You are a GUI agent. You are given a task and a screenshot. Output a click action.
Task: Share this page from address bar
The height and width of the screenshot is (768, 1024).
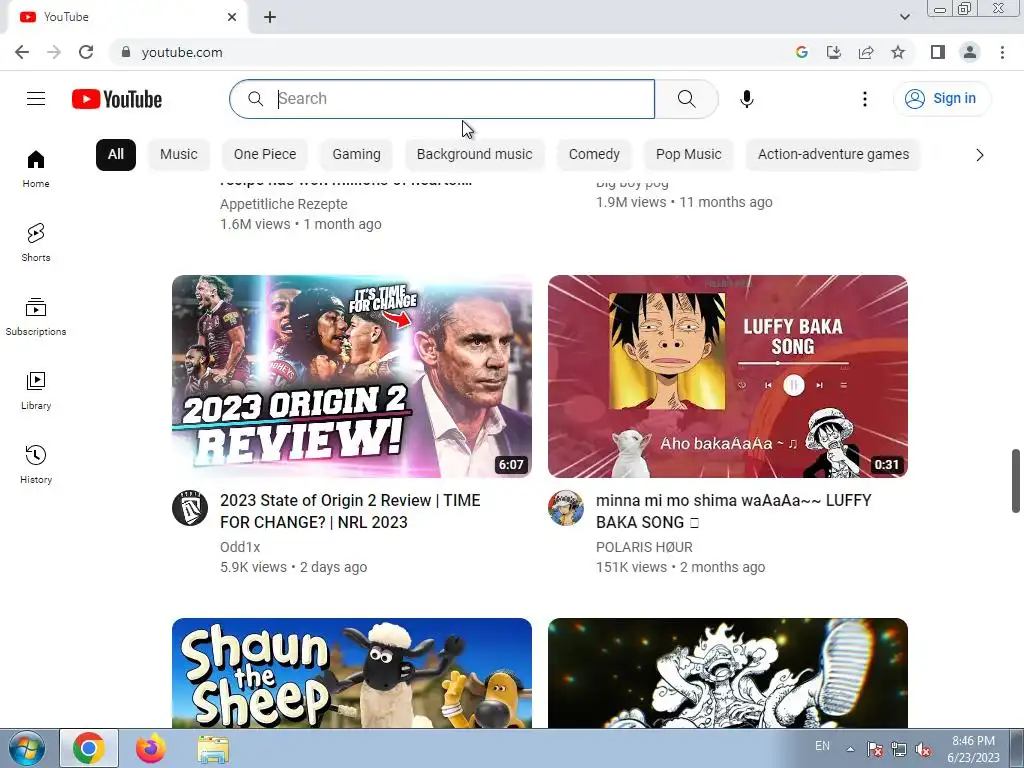pyautogui.click(x=866, y=52)
